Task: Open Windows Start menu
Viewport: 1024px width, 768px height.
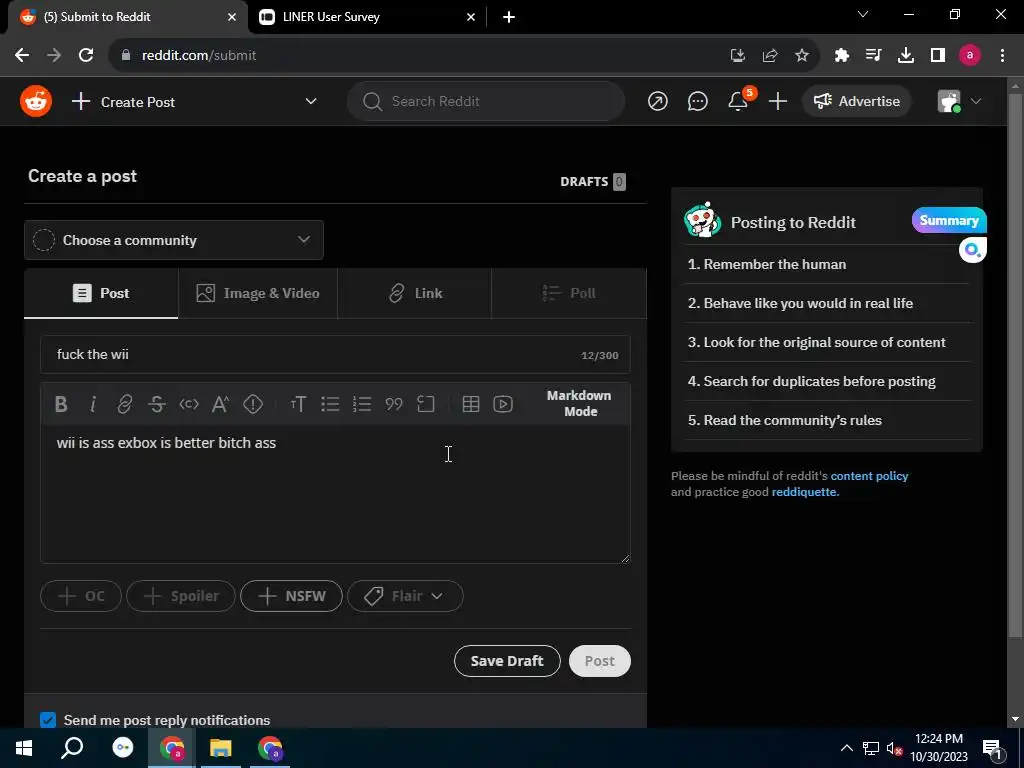Action: pos(24,748)
